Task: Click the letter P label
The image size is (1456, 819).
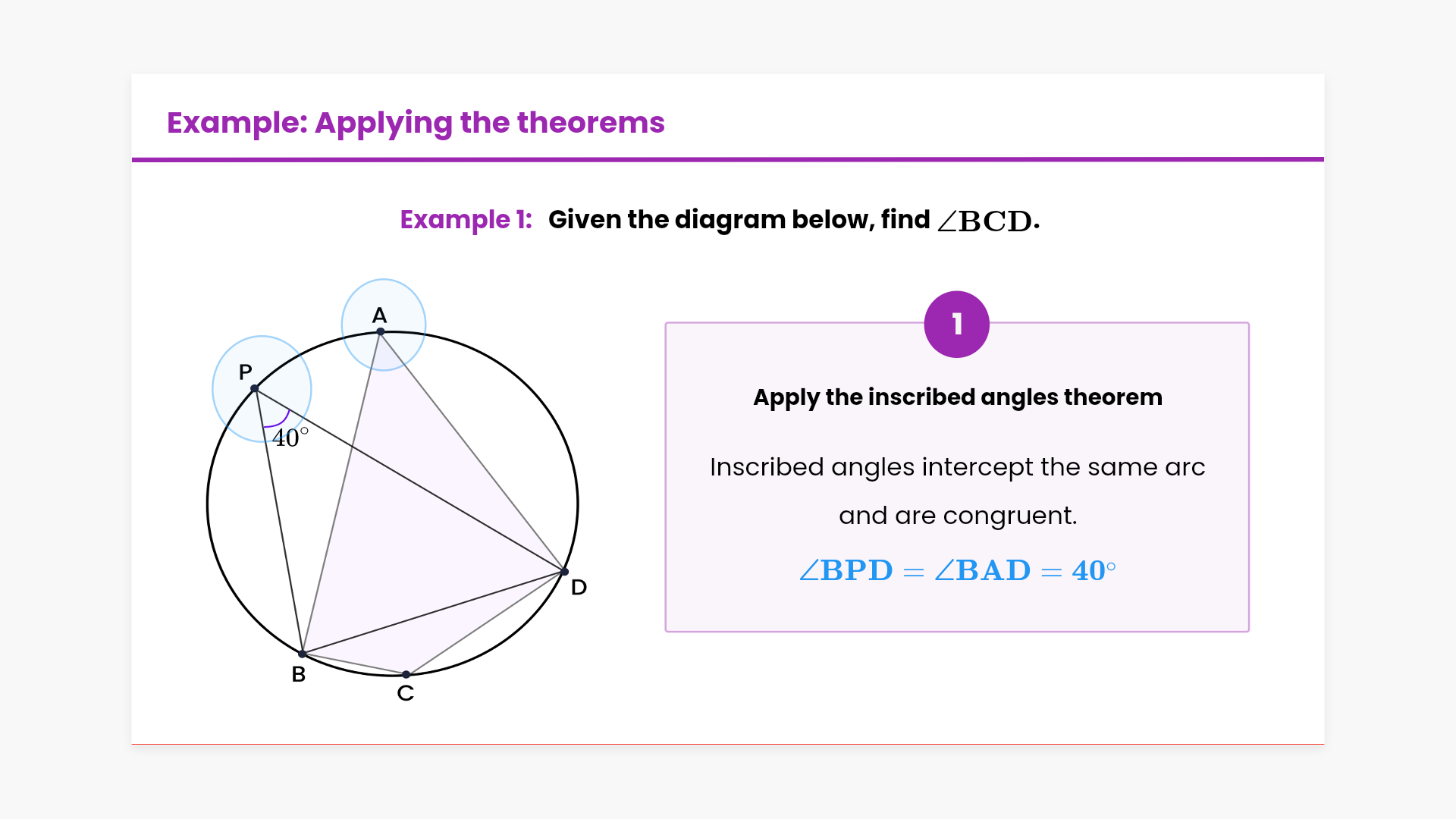Action: (x=245, y=372)
